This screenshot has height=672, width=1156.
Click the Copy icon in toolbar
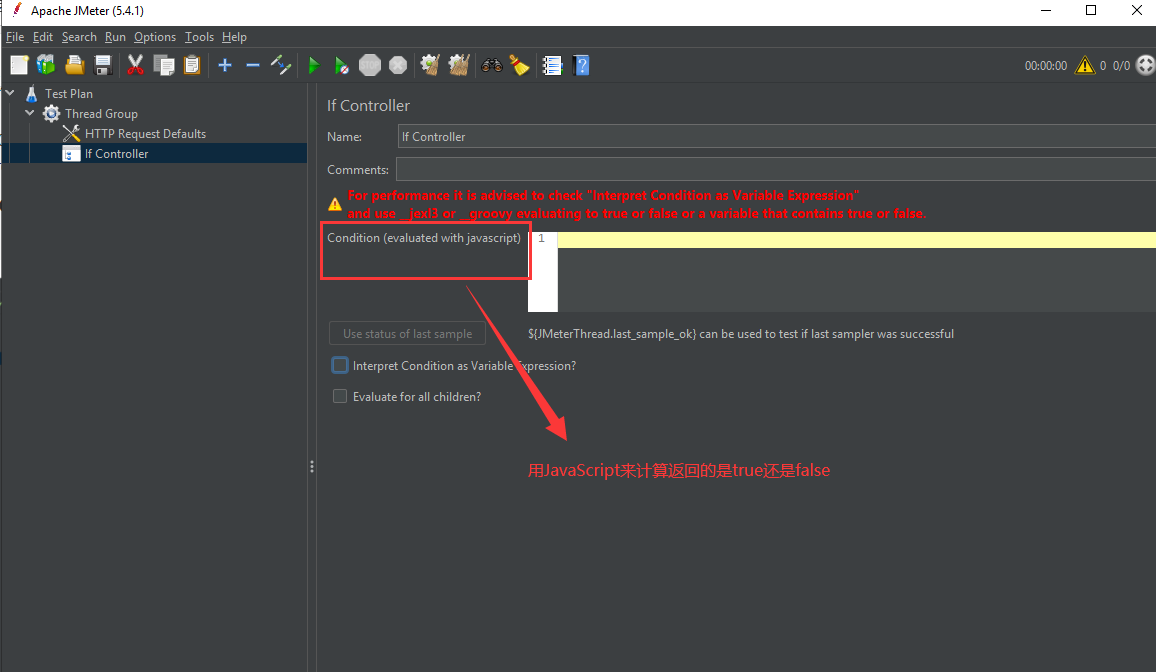(x=164, y=66)
